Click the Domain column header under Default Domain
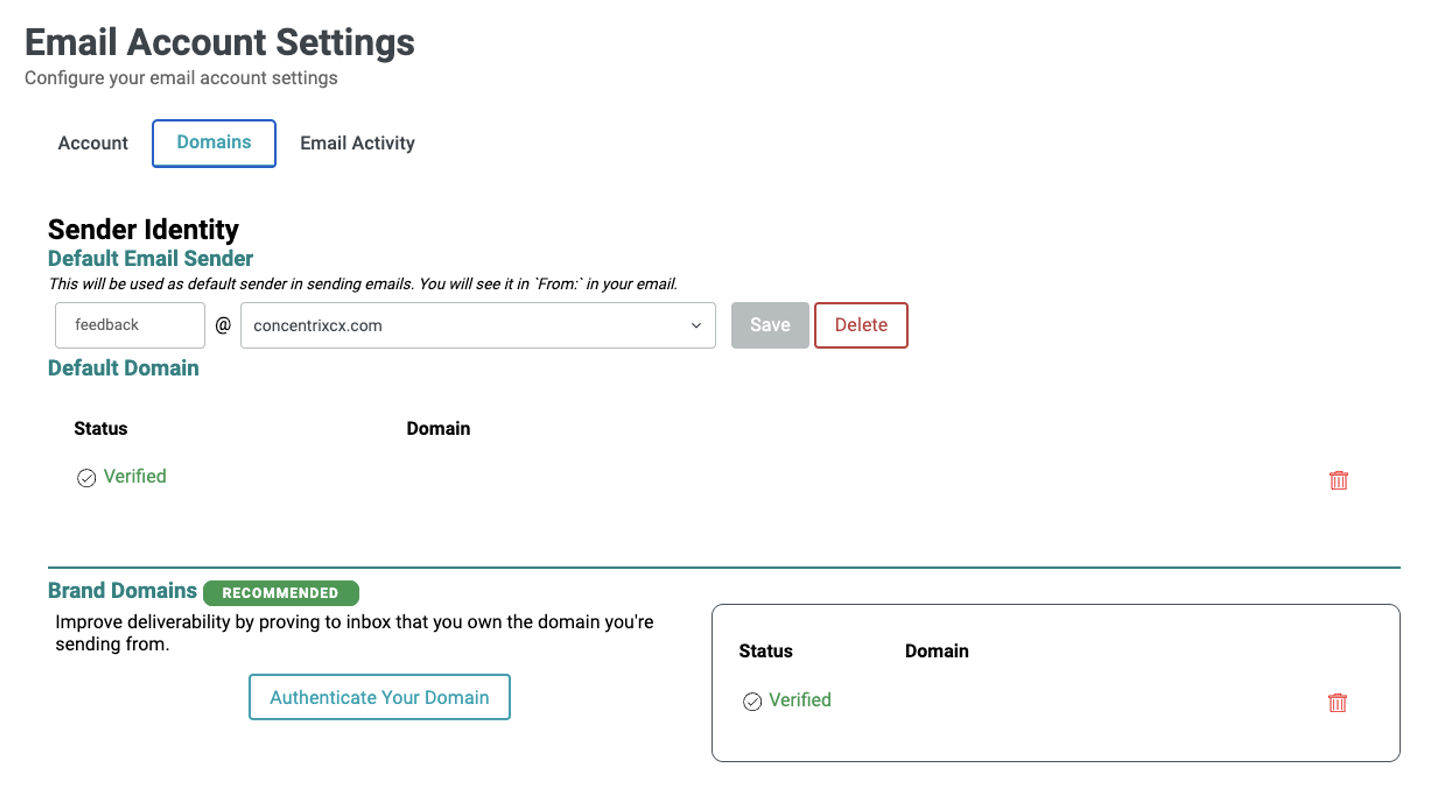The width and height of the screenshot is (1438, 790). click(438, 428)
